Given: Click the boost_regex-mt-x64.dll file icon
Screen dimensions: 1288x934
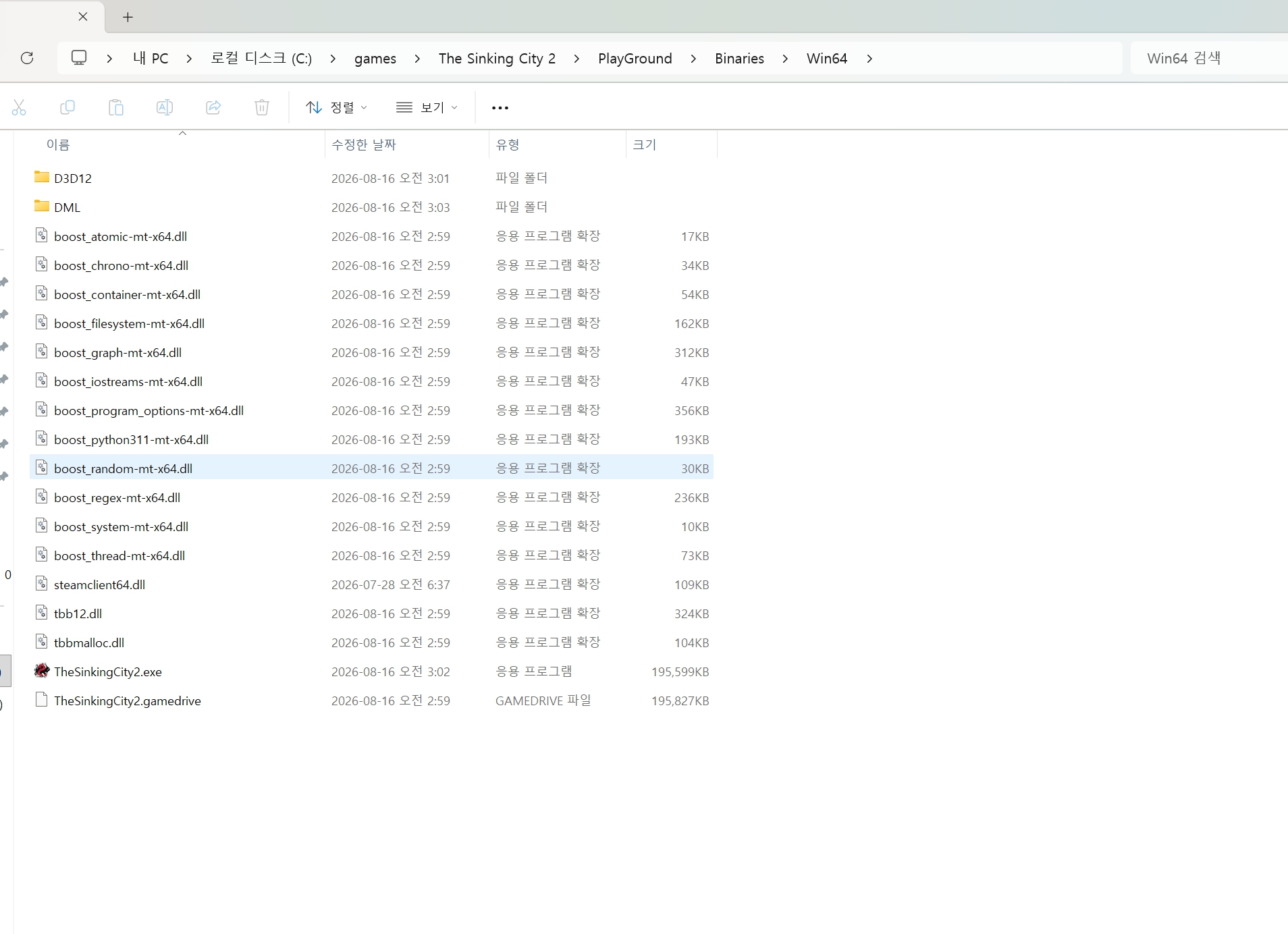Looking at the screenshot, I should point(42,497).
